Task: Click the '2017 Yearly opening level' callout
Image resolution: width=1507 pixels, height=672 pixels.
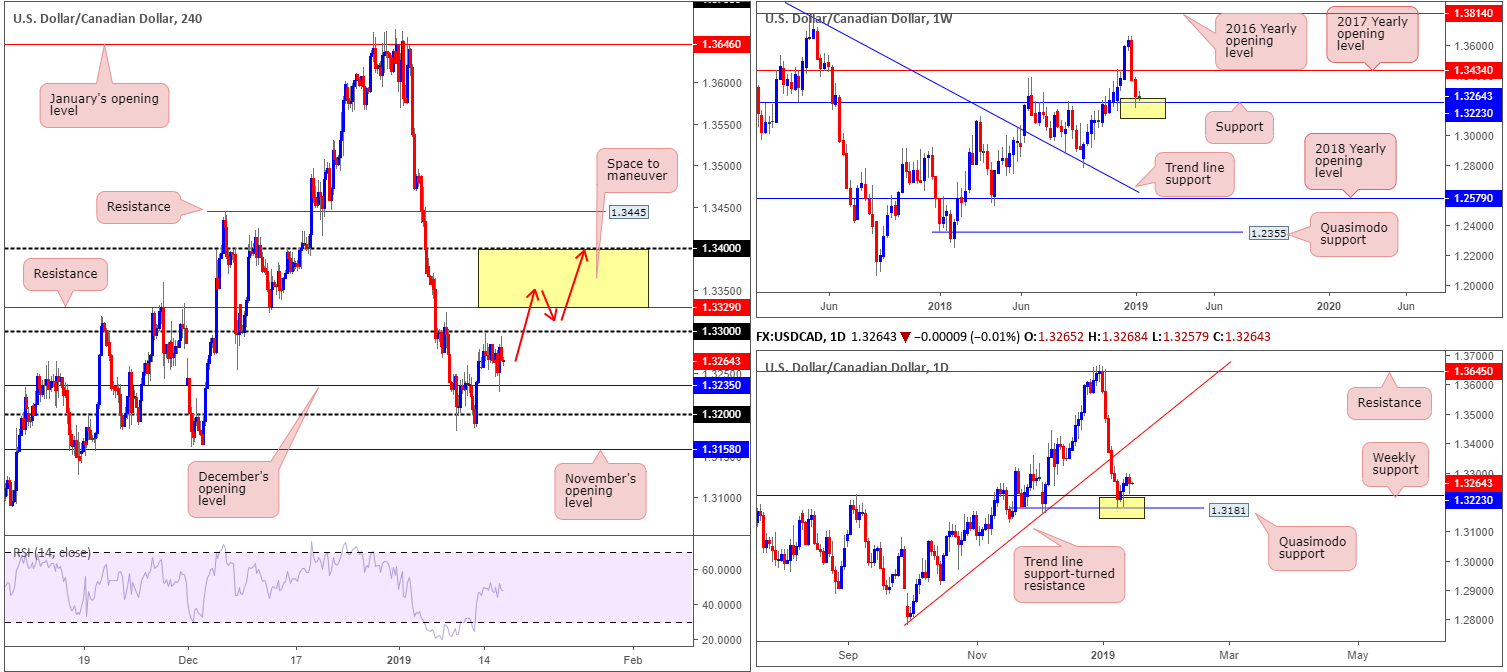Action: (1372, 35)
